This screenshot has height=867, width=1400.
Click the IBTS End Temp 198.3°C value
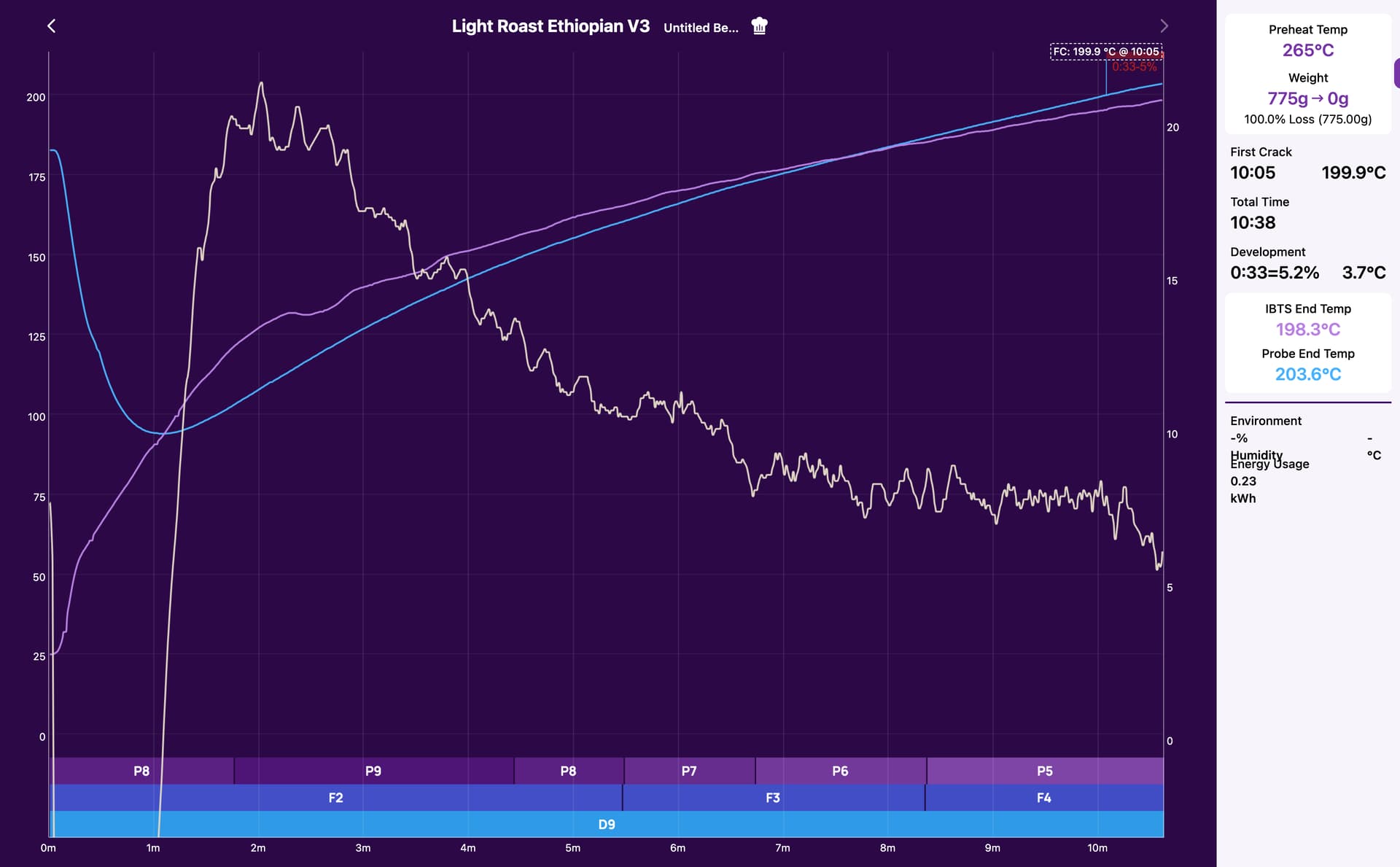(x=1308, y=330)
